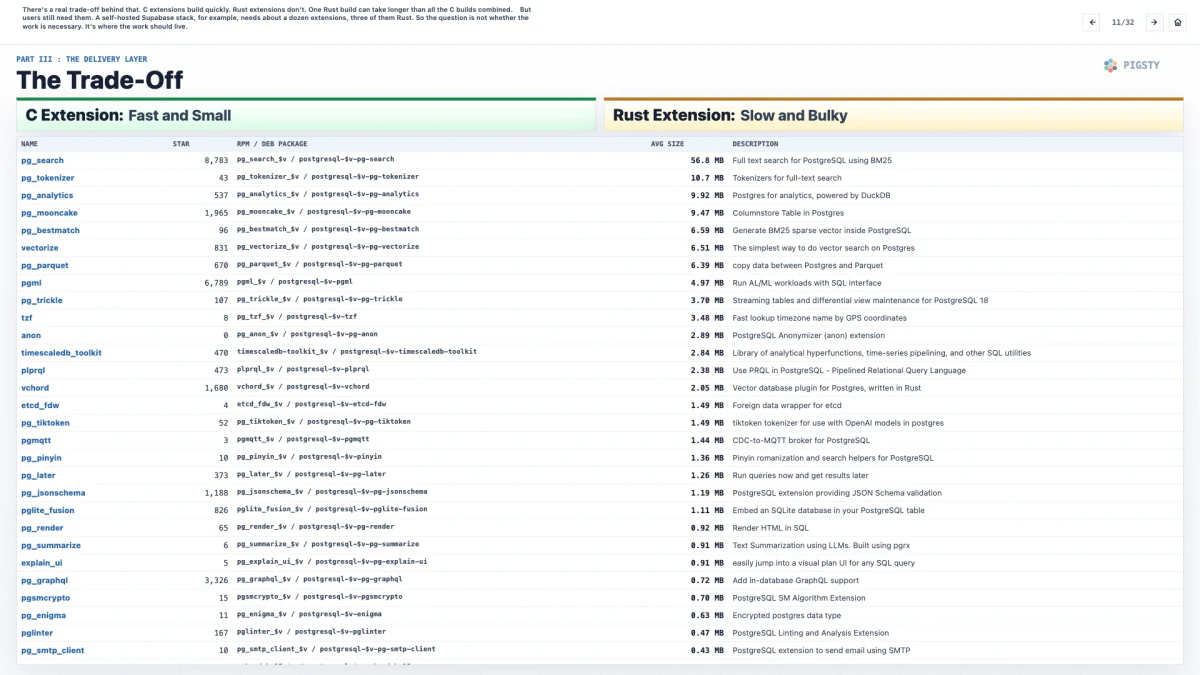Open the pg_summarize extension link
The image size is (1200, 675).
51,545
